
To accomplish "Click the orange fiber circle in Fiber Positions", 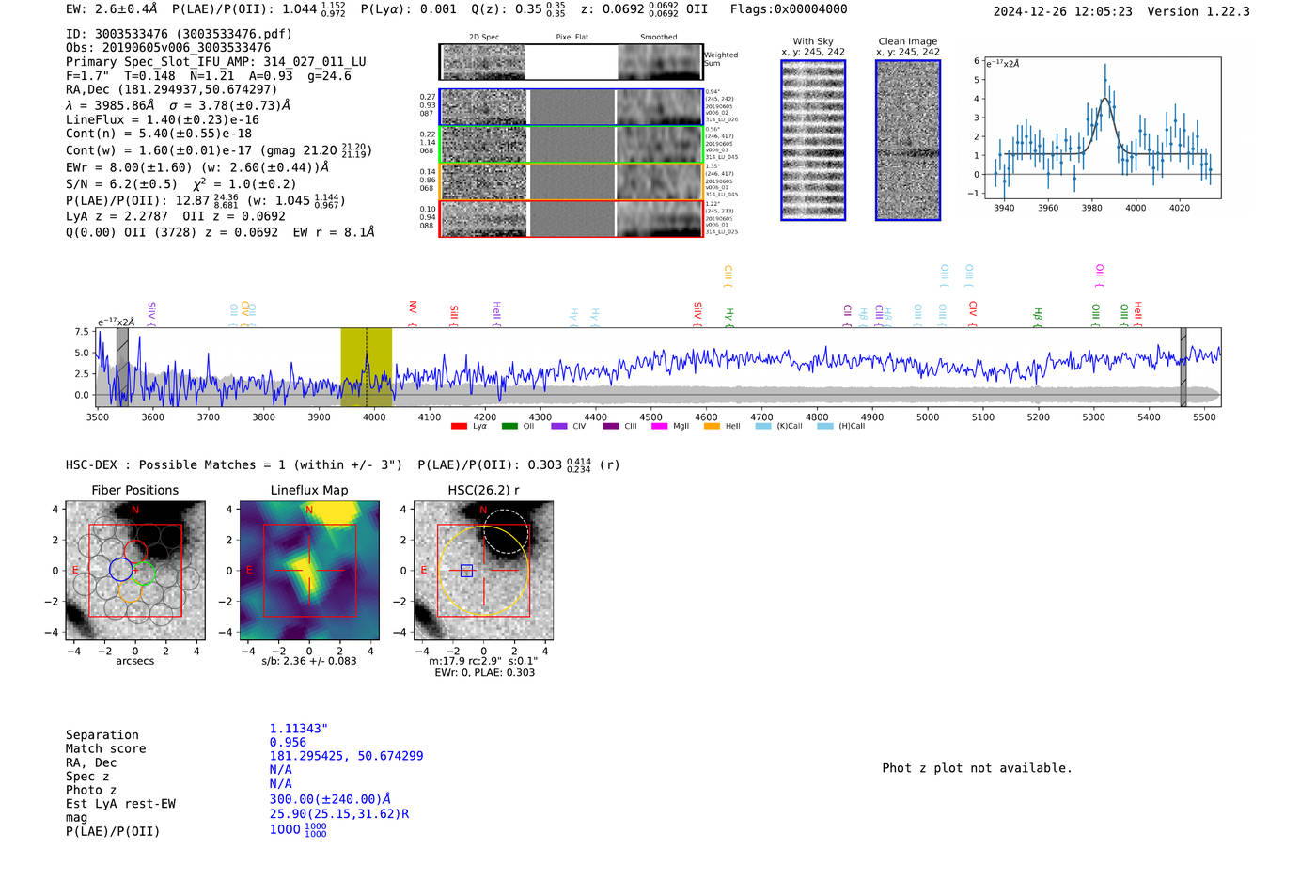I will click(130, 591).
